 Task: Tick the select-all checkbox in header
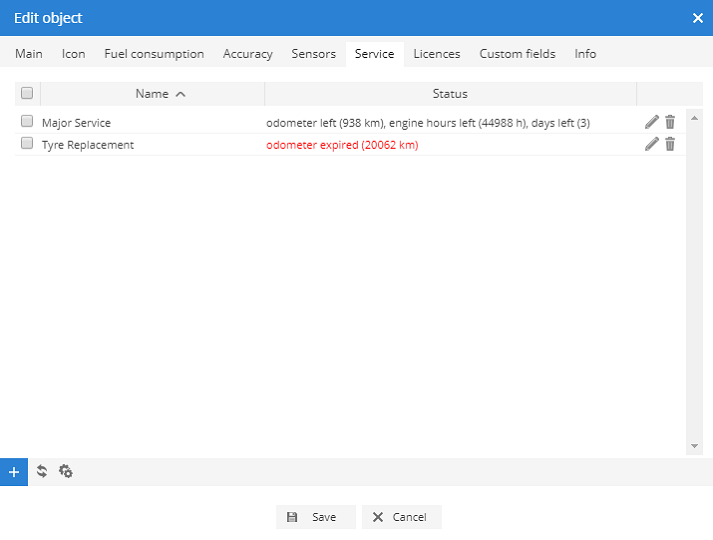click(x=27, y=93)
